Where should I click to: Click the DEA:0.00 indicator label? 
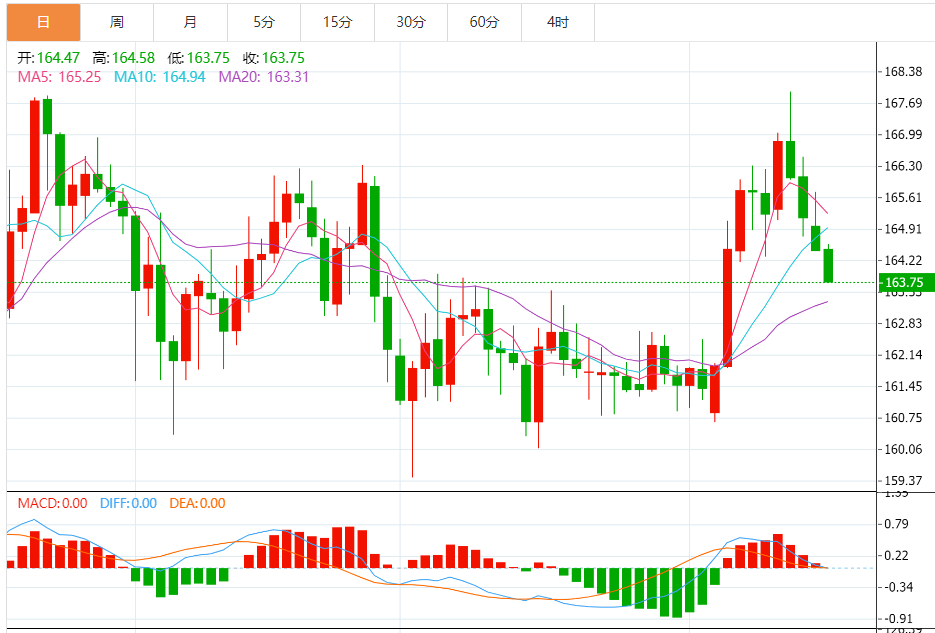[x=197, y=503]
